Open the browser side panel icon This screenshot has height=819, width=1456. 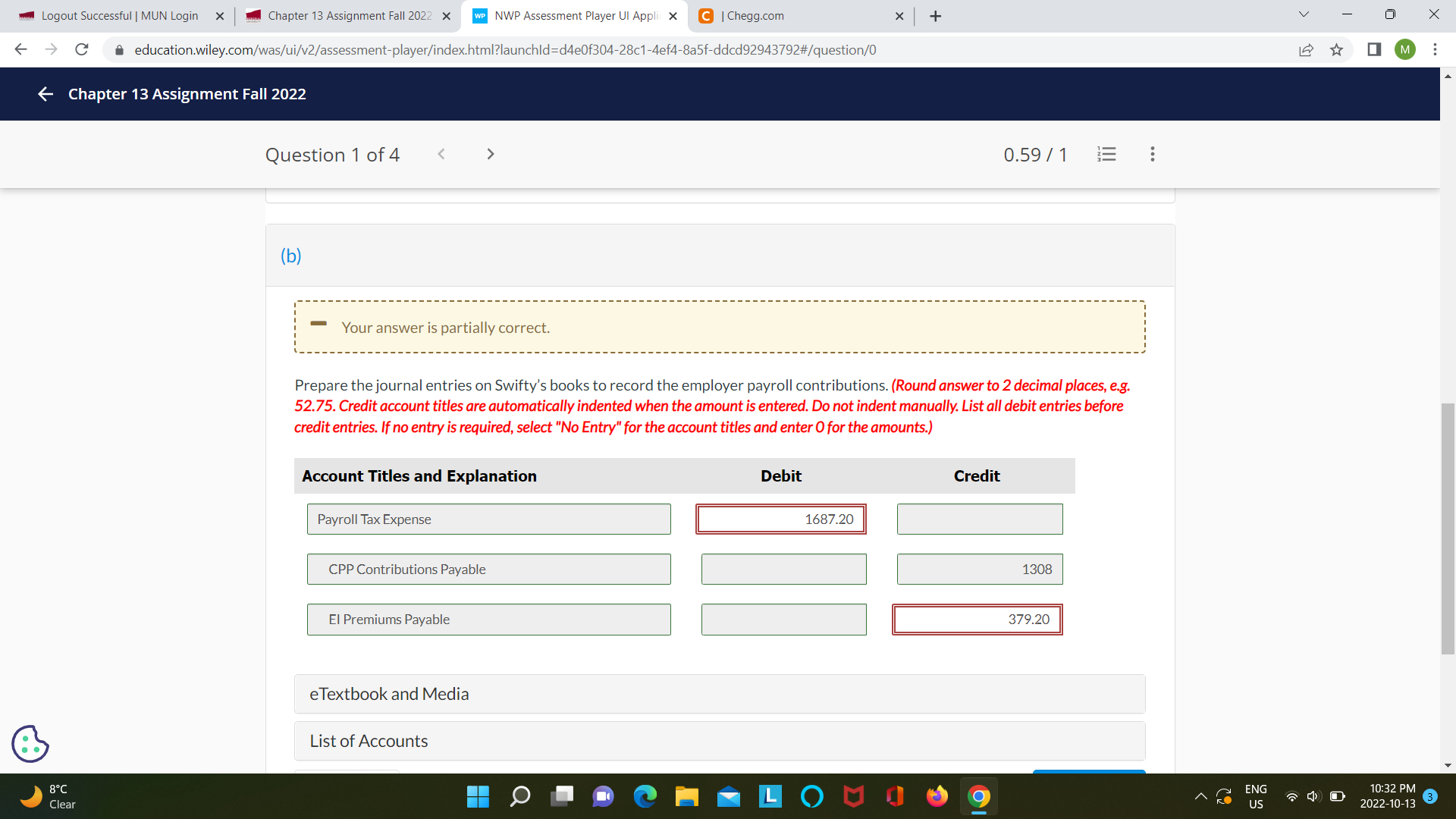click(1373, 49)
